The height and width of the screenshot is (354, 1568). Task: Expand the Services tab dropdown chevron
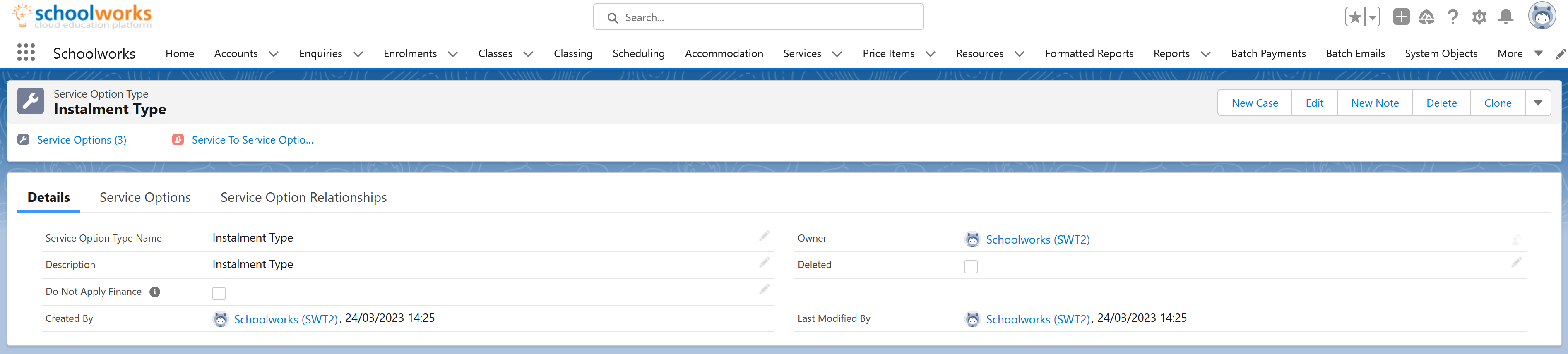pyautogui.click(x=837, y=54)
